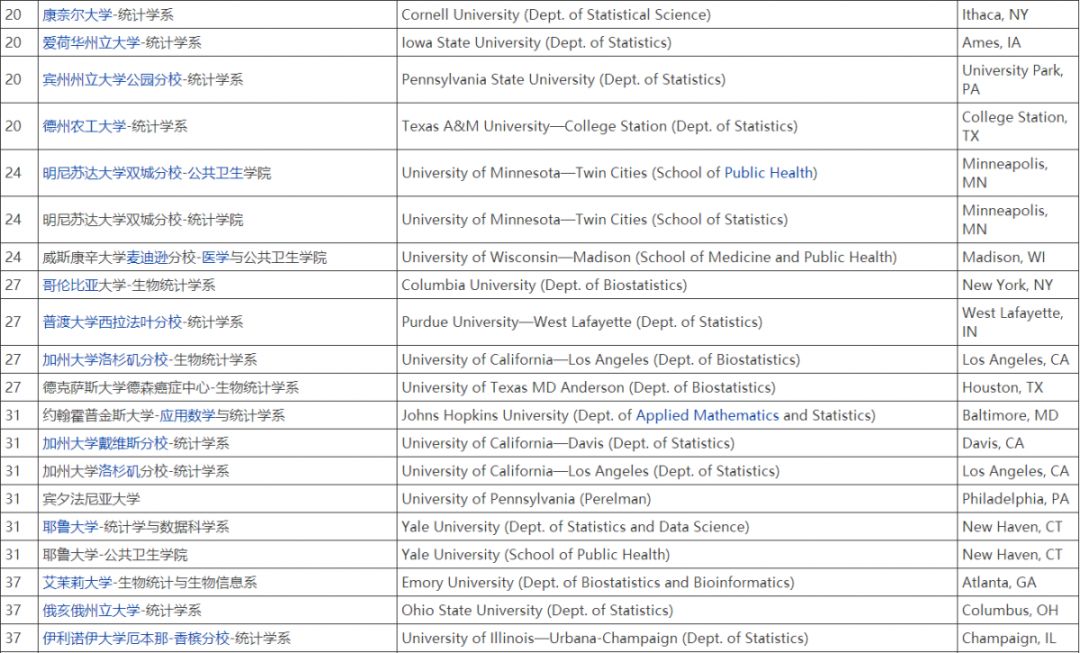The width and height of the screenshot is (1080, 653).
Task: Click the Public Health link in Minnesota row
Action: coord(769,173)
